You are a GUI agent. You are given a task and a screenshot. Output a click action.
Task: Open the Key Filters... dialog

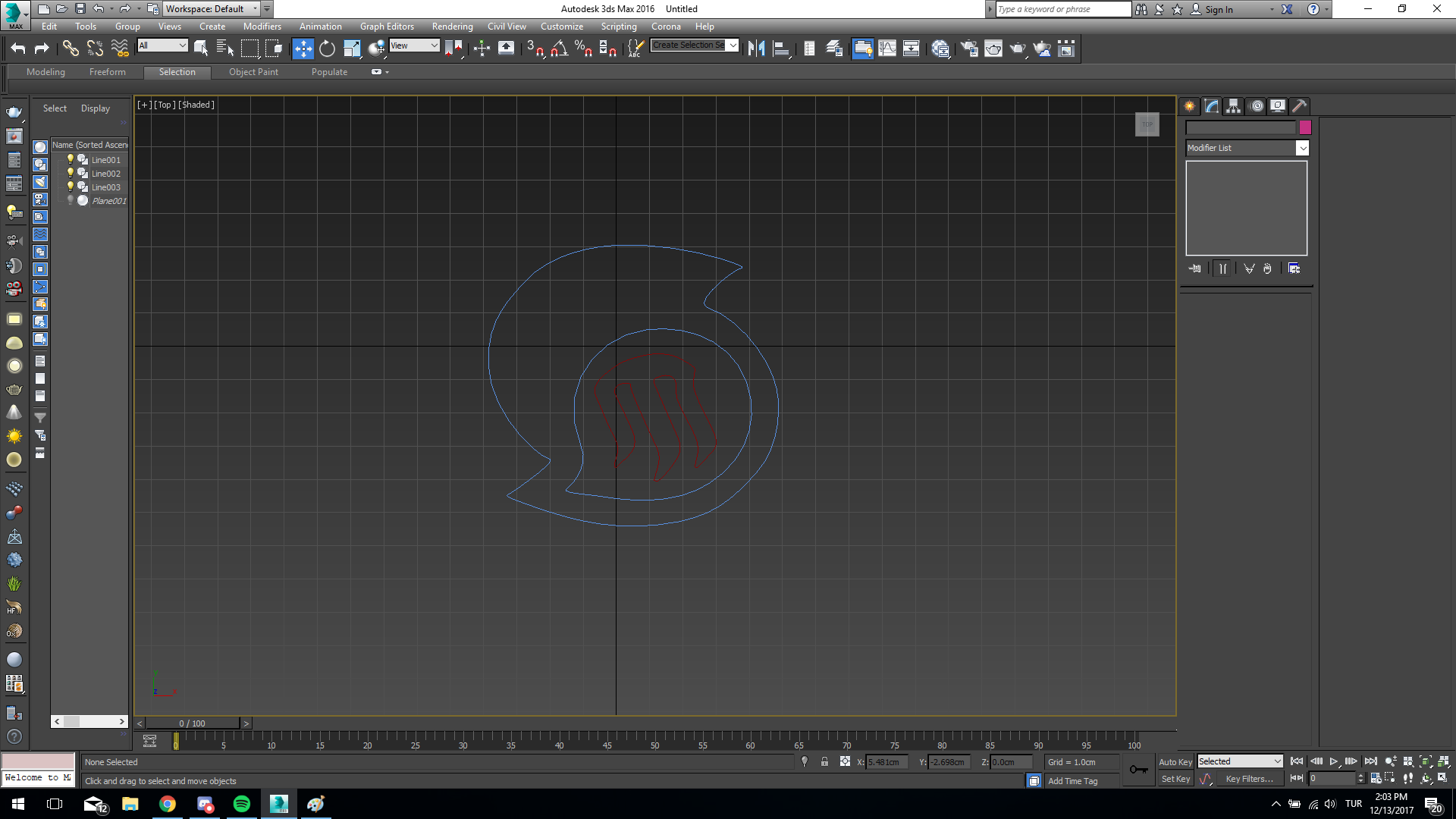1249,779
